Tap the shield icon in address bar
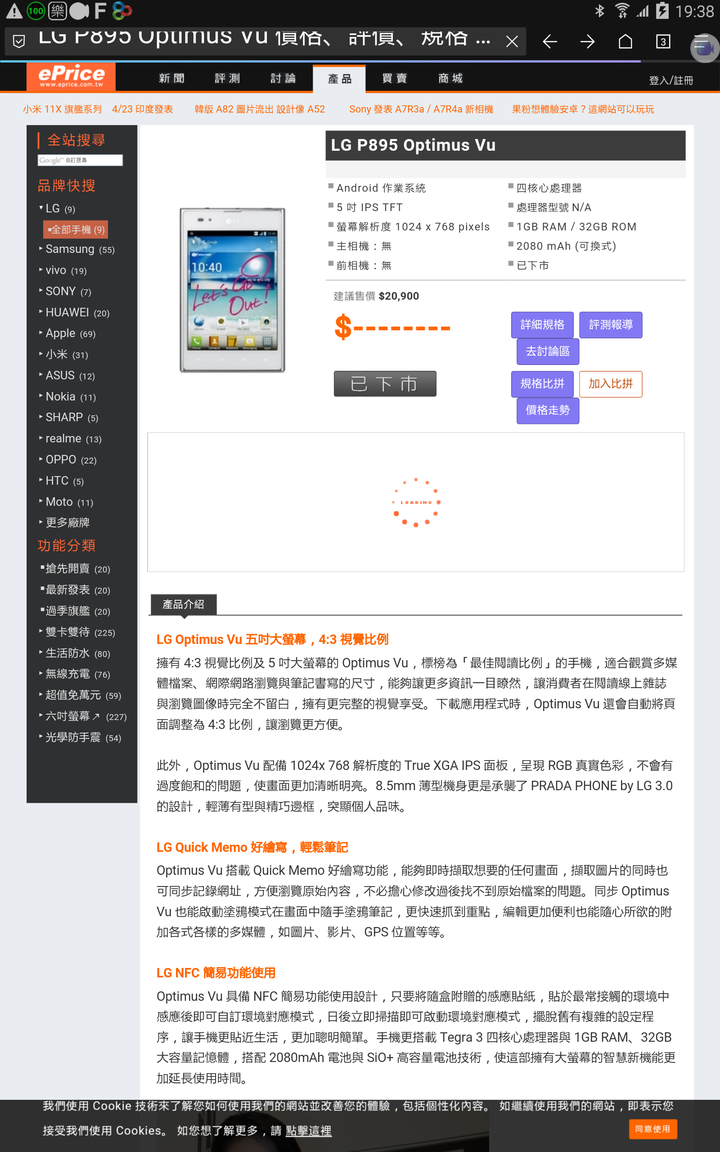The height and width of the screenshot is (1152, 720). 19,41
